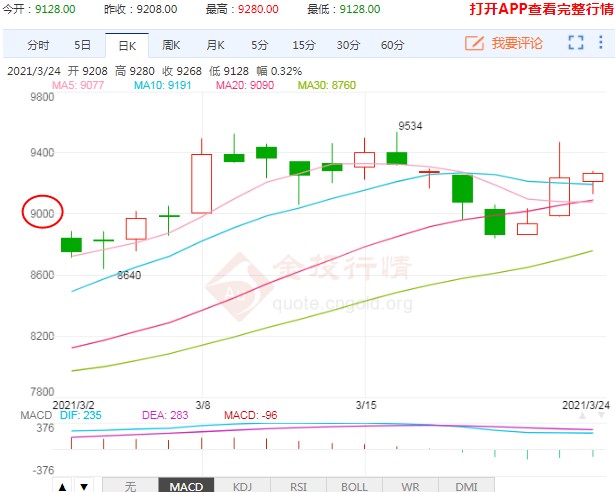Switch to the 分时 intraday tab
Viewport: 616px width, 492px height.
click(x=38, y=45)
